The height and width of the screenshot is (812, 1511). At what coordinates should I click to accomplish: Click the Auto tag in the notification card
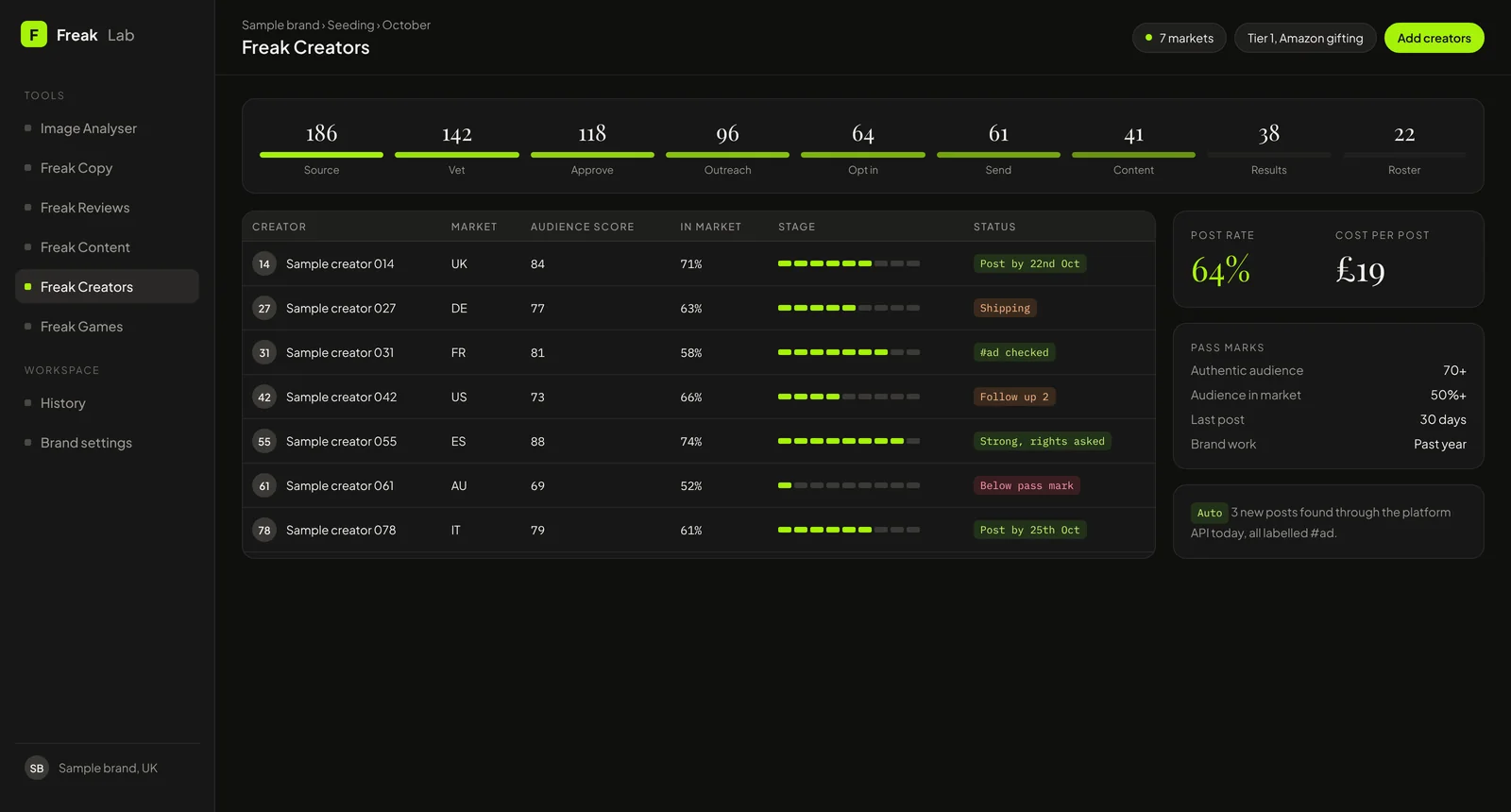[1210, 513]
